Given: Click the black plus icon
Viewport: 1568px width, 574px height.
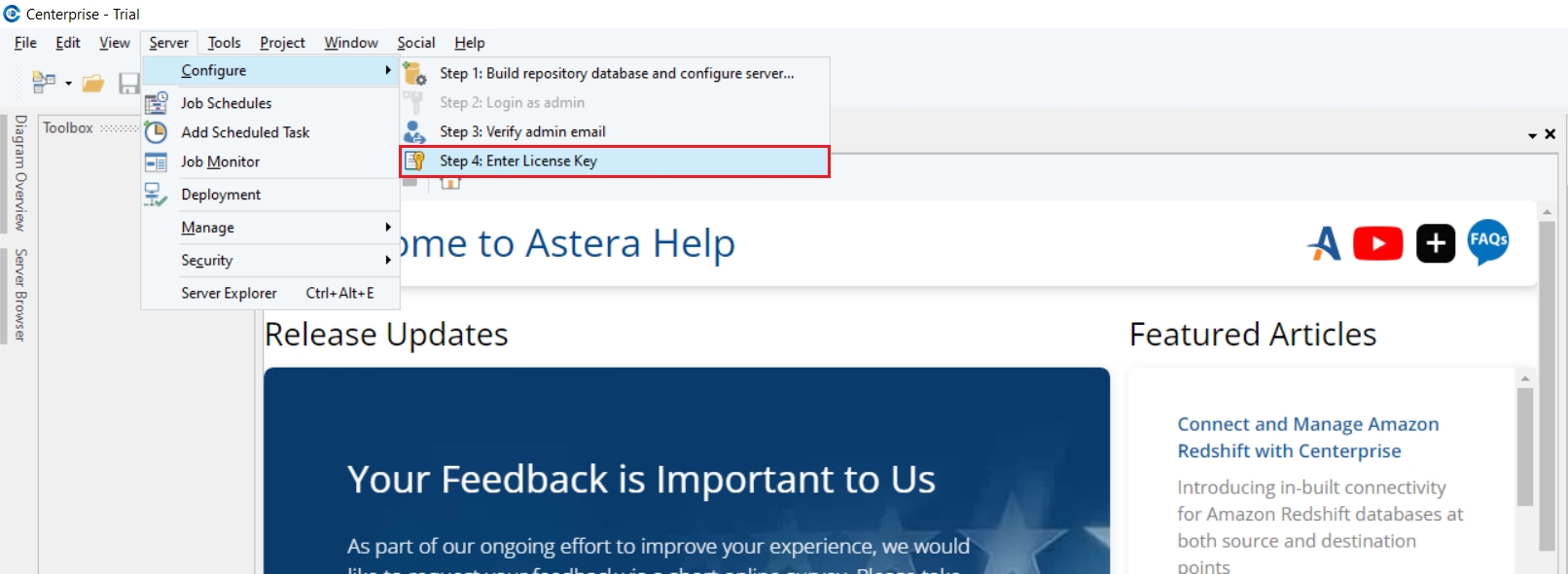Looking at the screenshot, I should pyautogui.click(x=1436, y=243).
